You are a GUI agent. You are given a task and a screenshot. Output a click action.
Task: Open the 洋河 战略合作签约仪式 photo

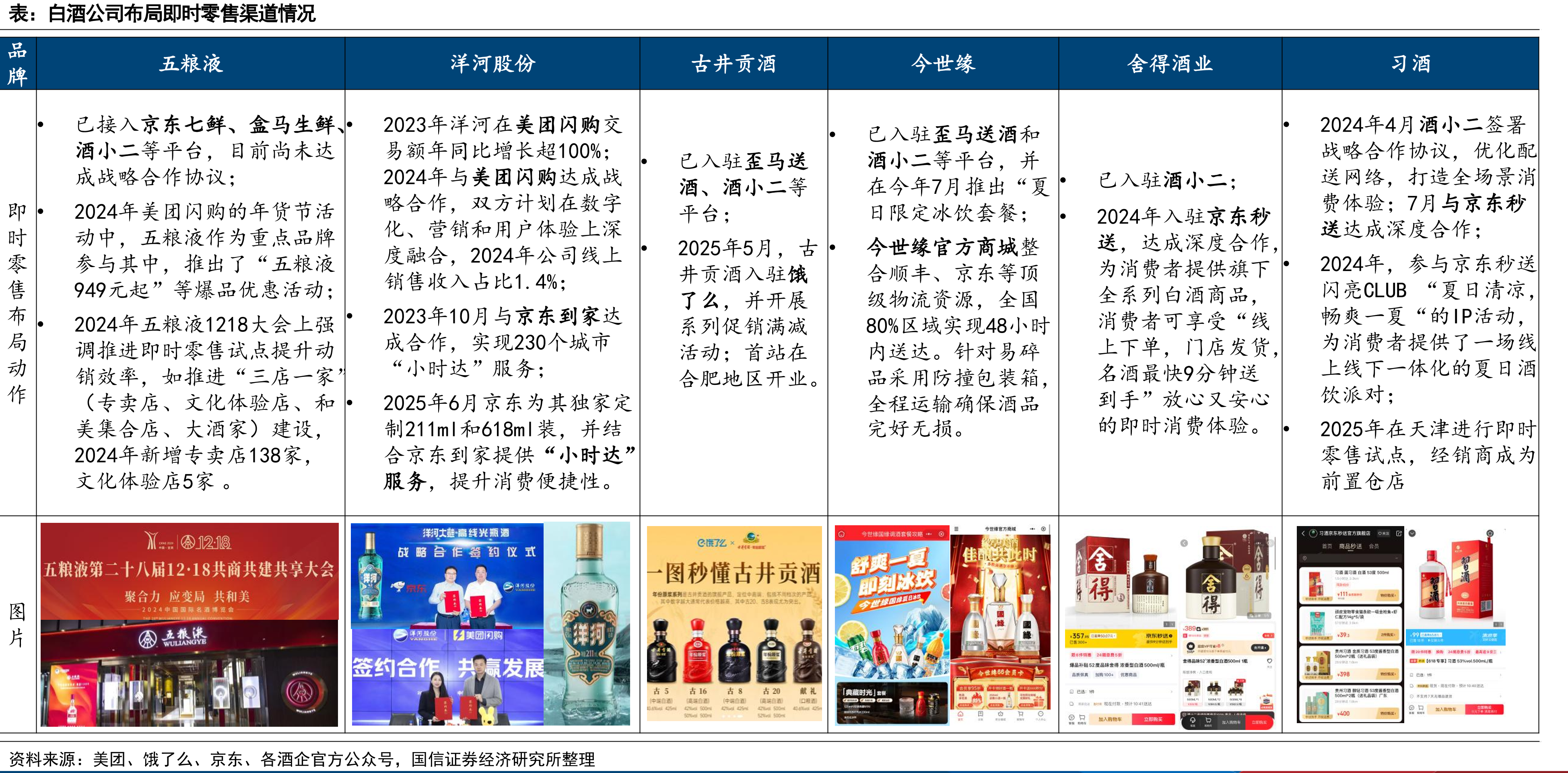click(447, 575)
